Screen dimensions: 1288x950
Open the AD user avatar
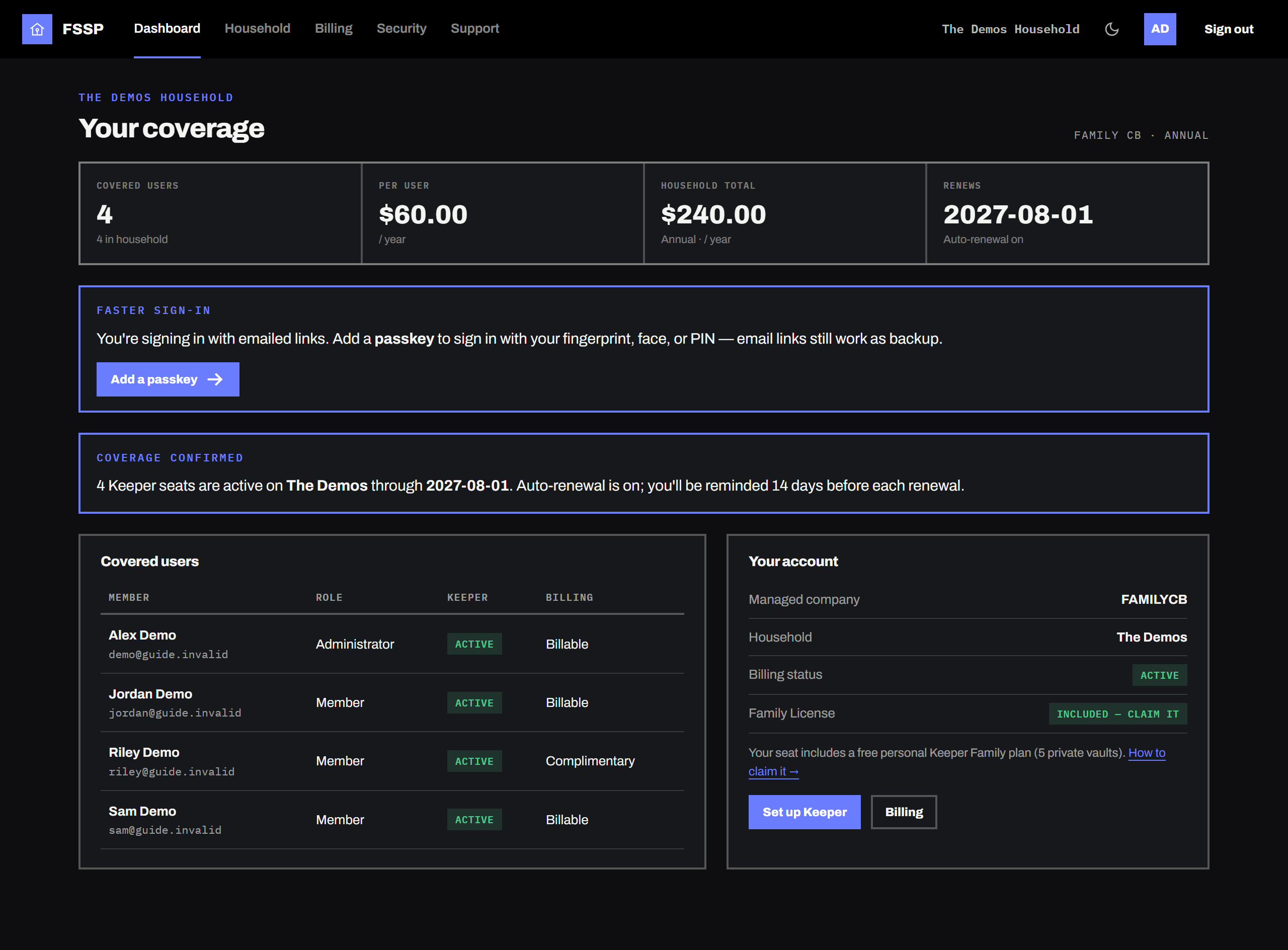point(1160,29)
